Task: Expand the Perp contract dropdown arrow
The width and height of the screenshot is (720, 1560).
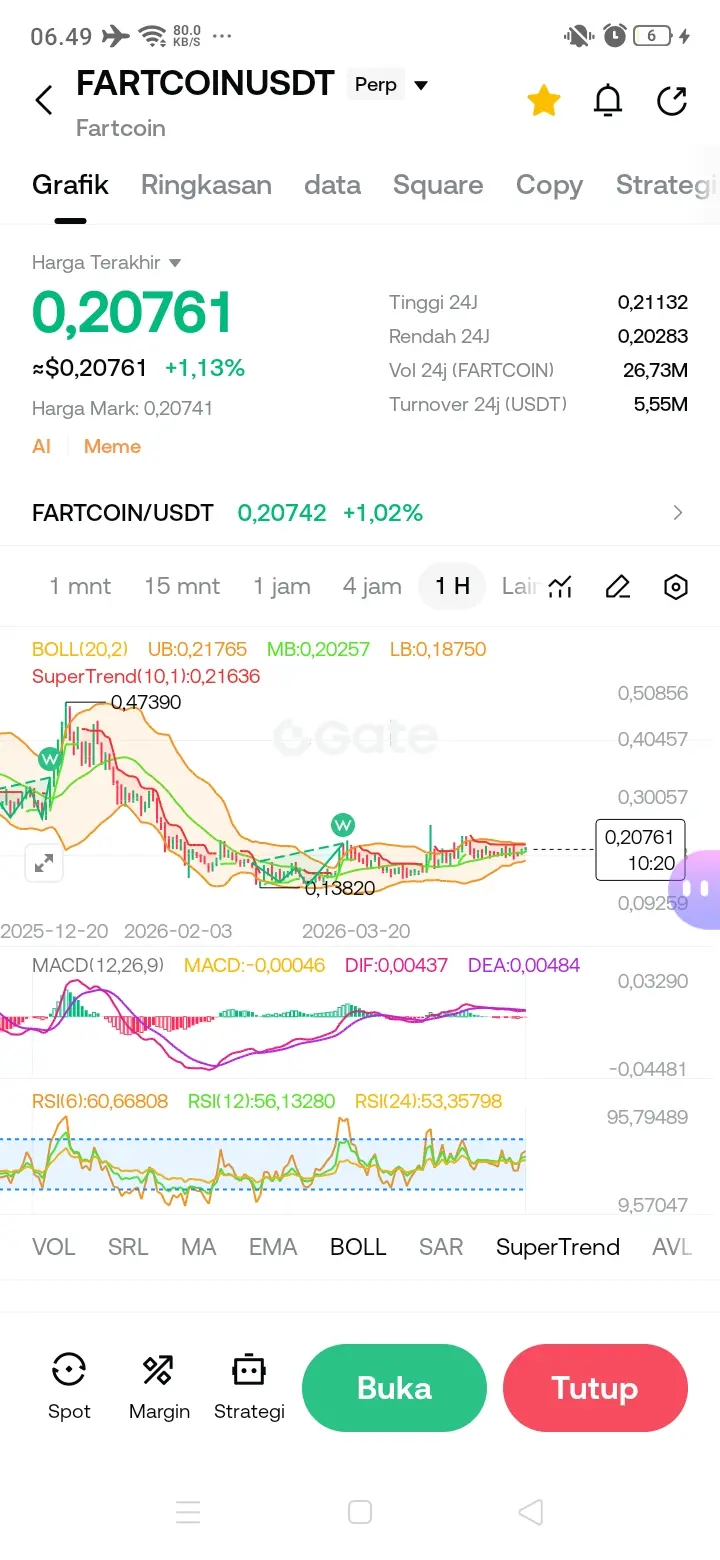Action: (x=421, y=85)
